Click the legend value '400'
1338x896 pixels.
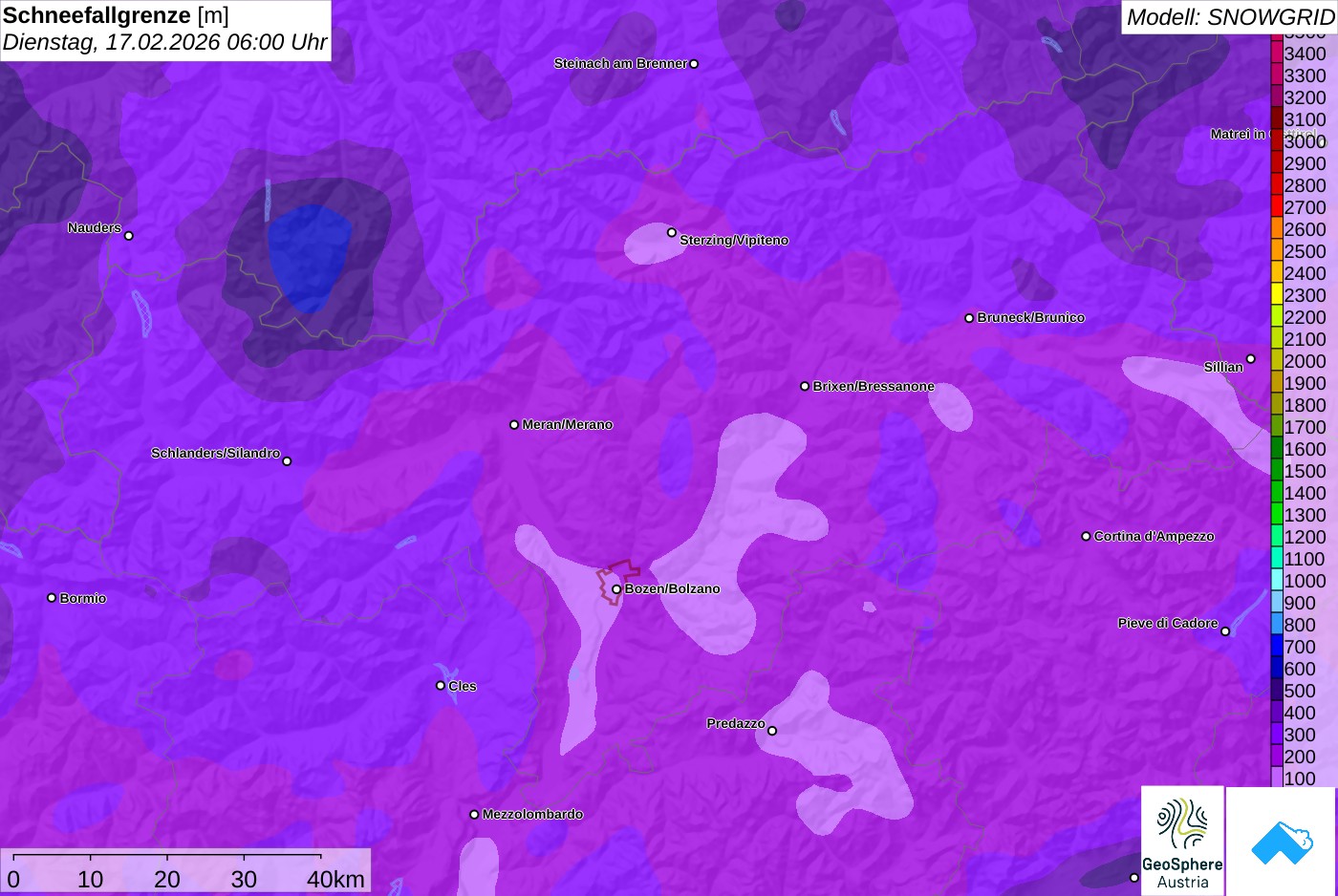coord(1300,713)
